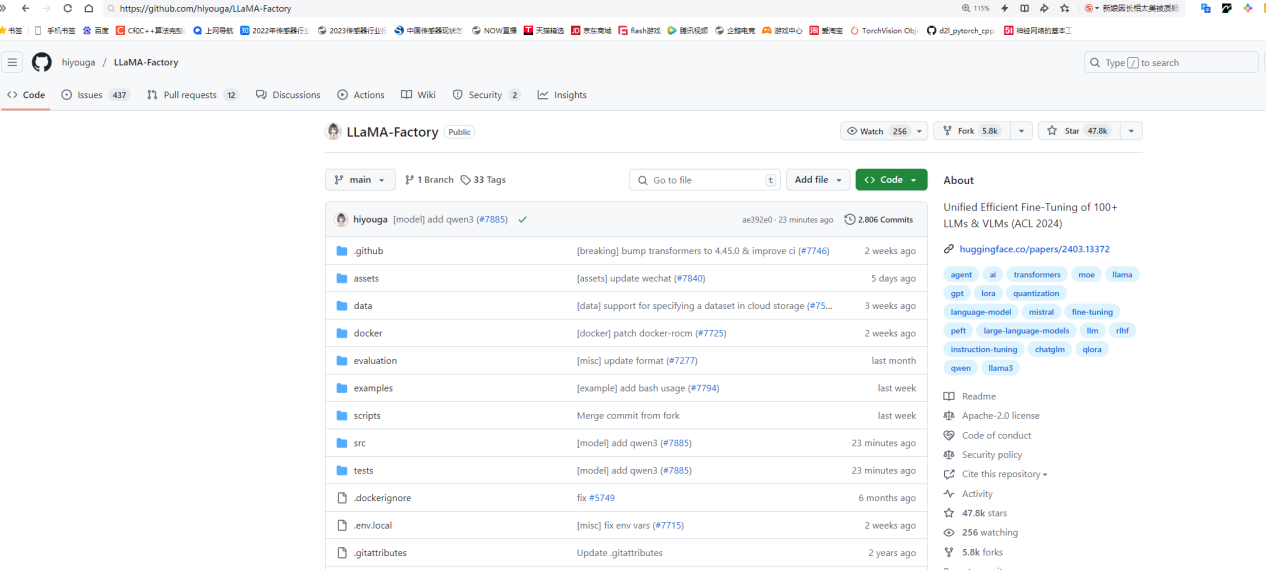Image resolution: width=1266 pixels, height=570 pixels.
Task: Open the Pull requests tab
Action: (193, 95)
